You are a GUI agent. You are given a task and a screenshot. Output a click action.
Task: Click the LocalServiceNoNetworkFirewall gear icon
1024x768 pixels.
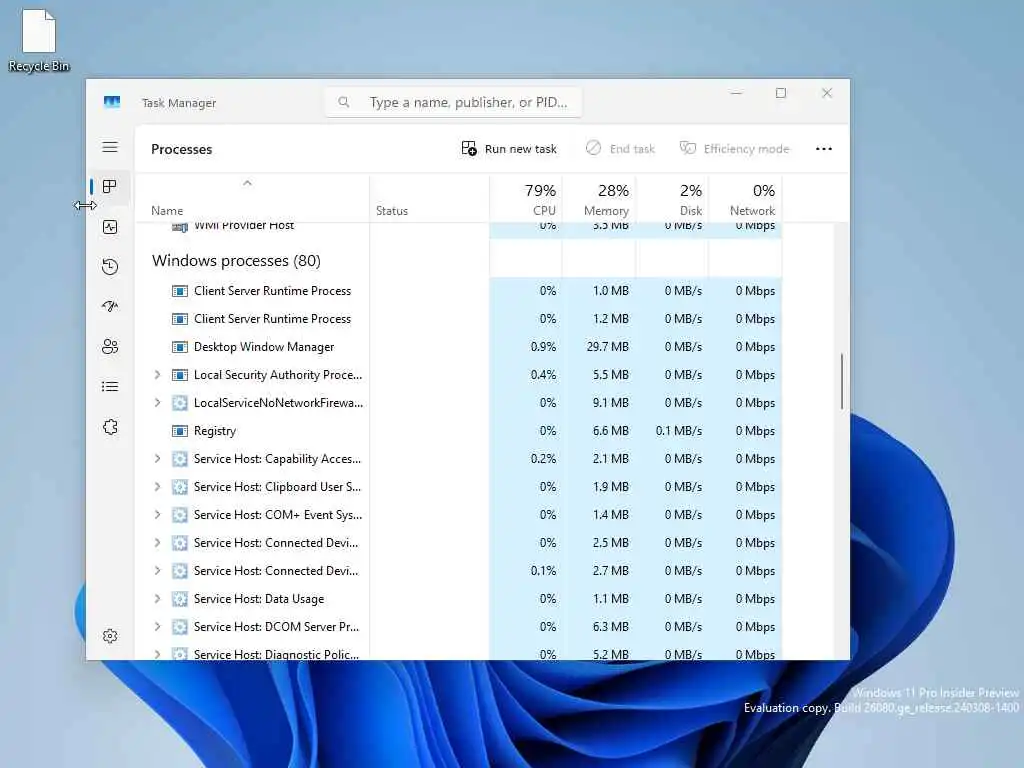pos(180,403)
